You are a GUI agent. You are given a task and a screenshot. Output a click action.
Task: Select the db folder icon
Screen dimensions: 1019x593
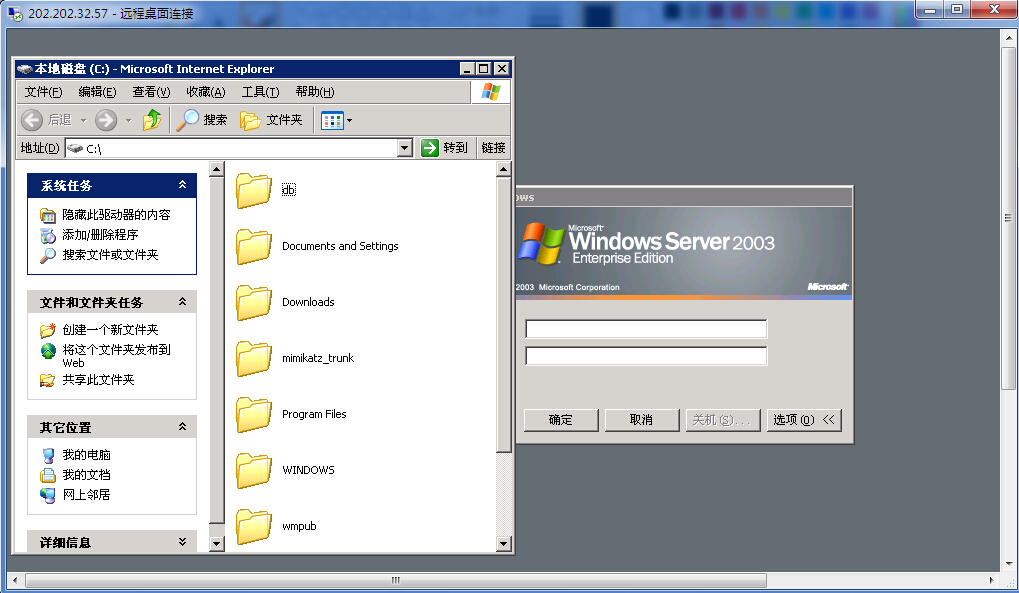(253, 191)
